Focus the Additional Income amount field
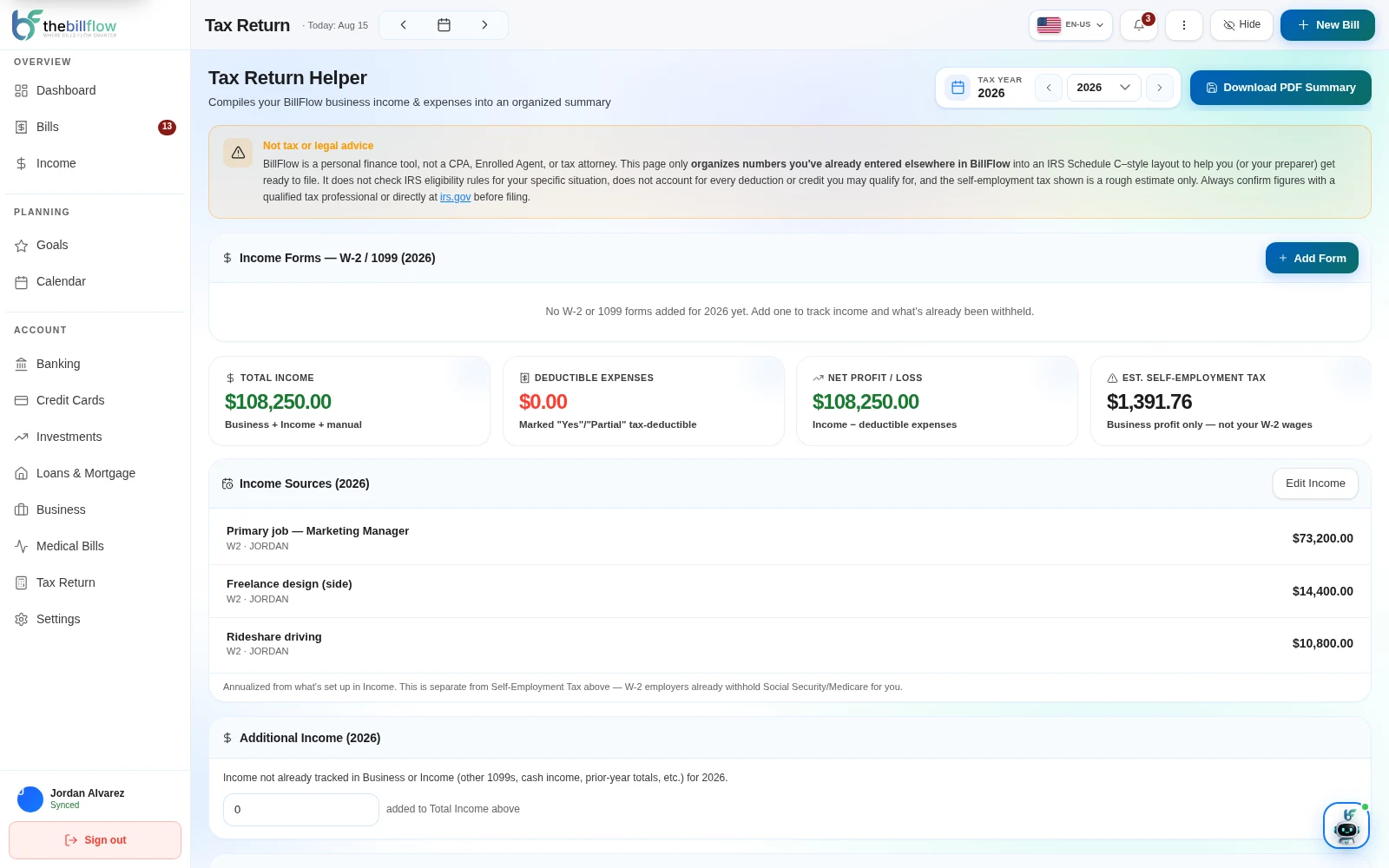Screen dimensions: 1389x868 pos(301,810)
